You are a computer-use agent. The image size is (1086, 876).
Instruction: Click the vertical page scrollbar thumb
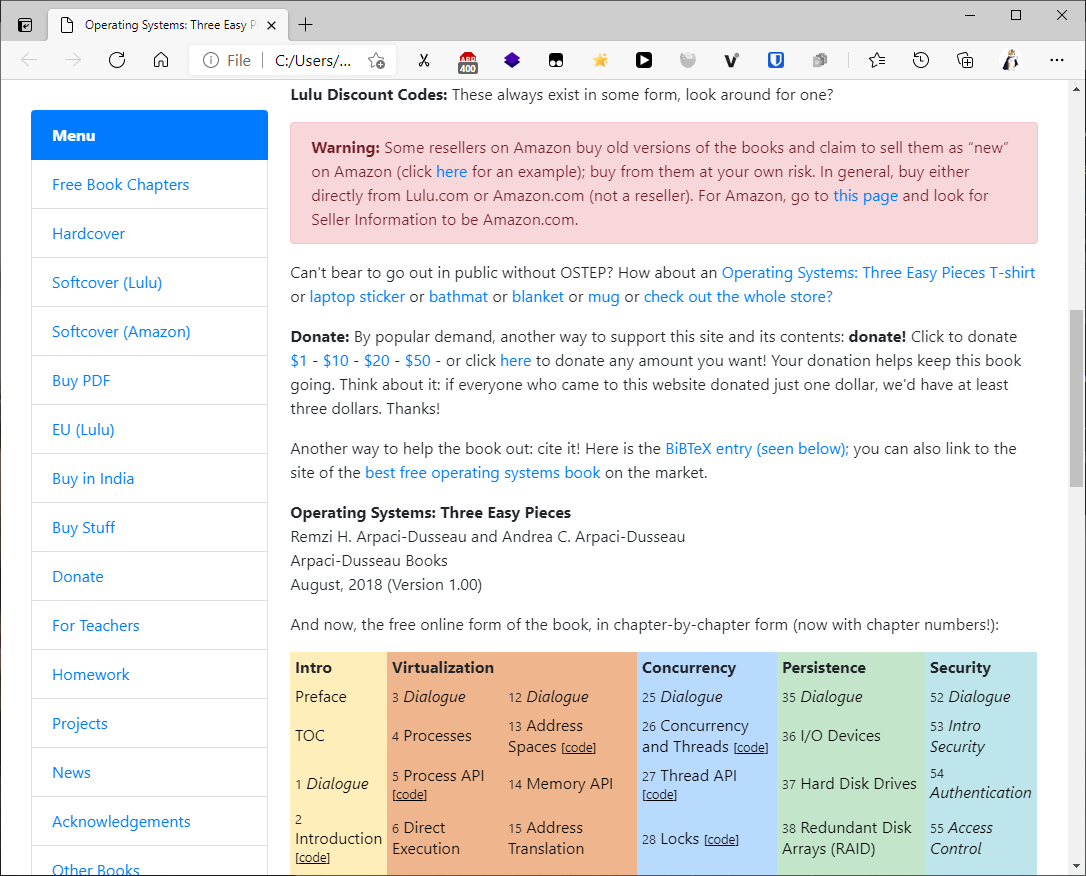1076,398
